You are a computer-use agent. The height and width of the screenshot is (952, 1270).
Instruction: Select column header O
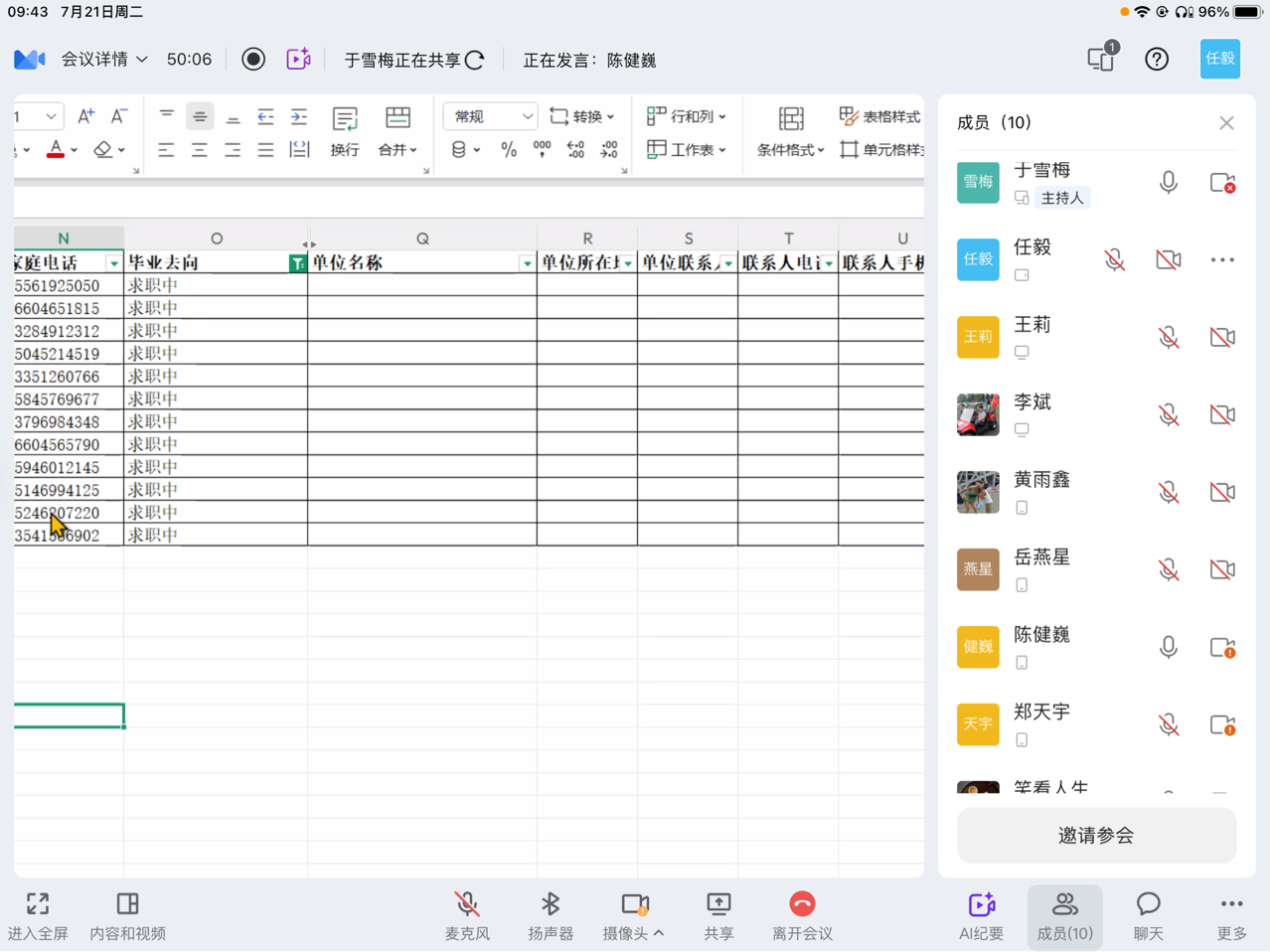(x=216, y=238)
